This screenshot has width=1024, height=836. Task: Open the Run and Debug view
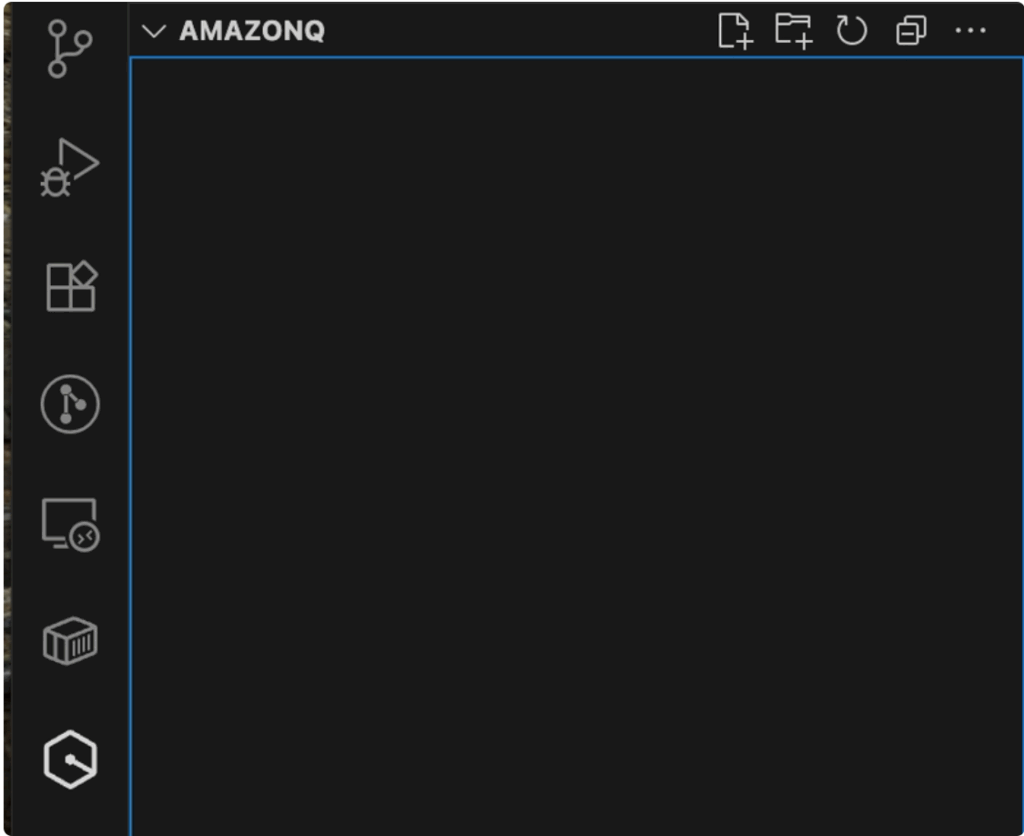(69, 168)
